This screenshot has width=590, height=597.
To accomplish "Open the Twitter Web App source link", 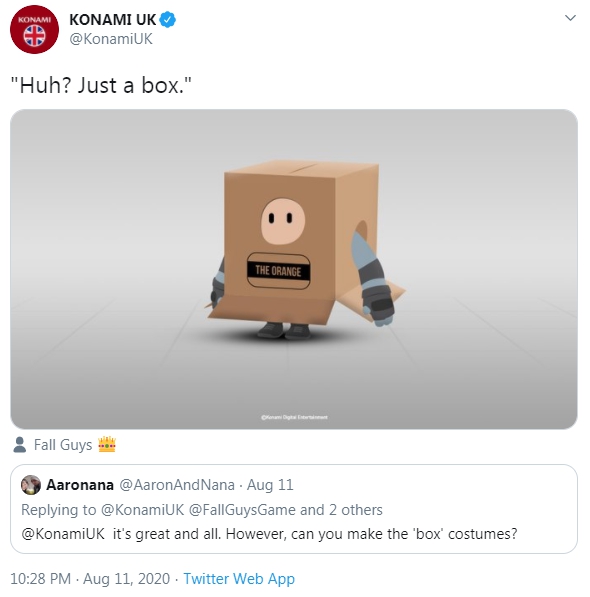I will pyautogui.click(x=239, y=579).
